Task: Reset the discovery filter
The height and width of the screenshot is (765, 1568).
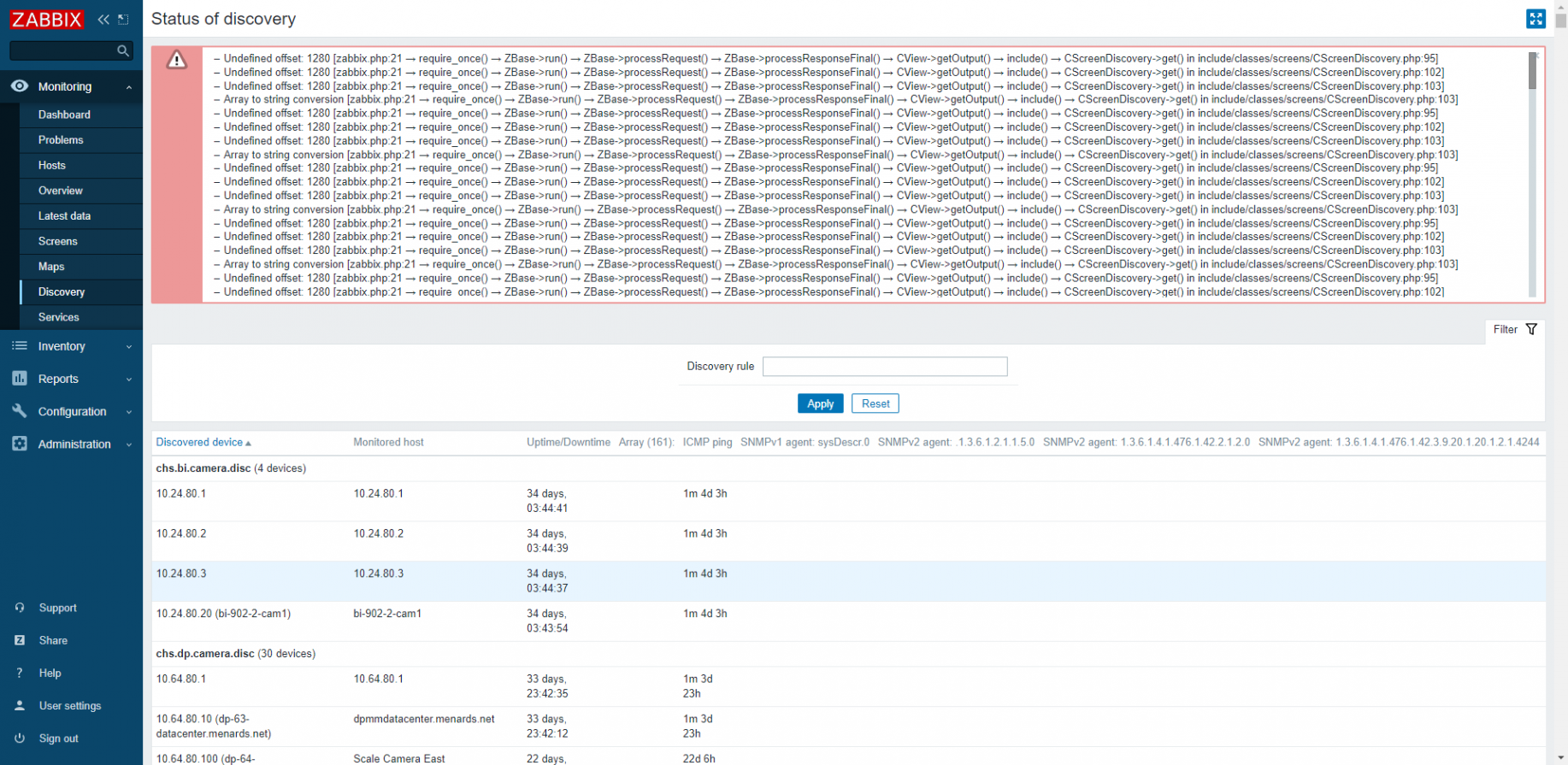Action: click(x=875, y=403)
